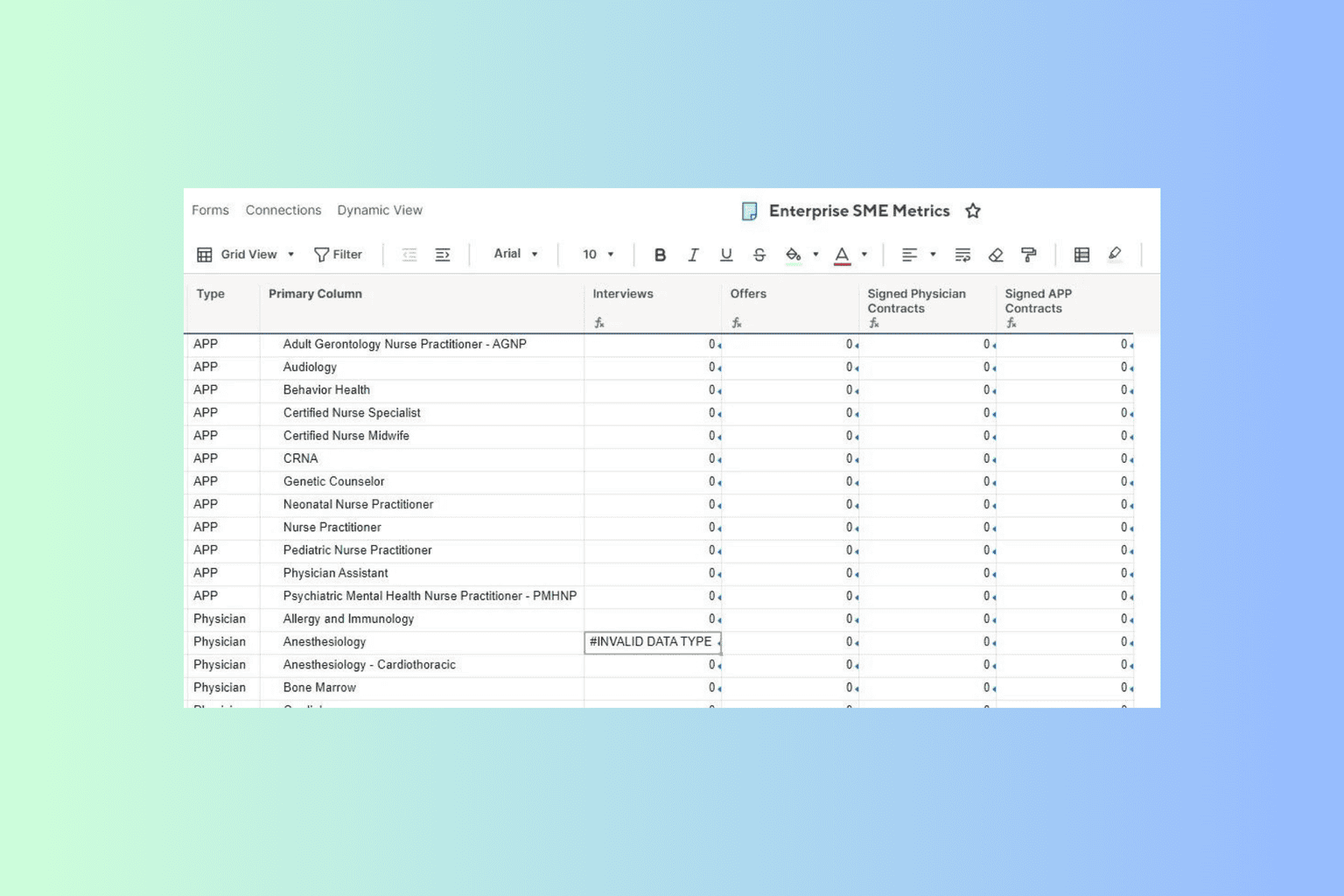The image size is (1344, 896).
Task: Open the background color dropdown arrow
Action: coord(815,255)
